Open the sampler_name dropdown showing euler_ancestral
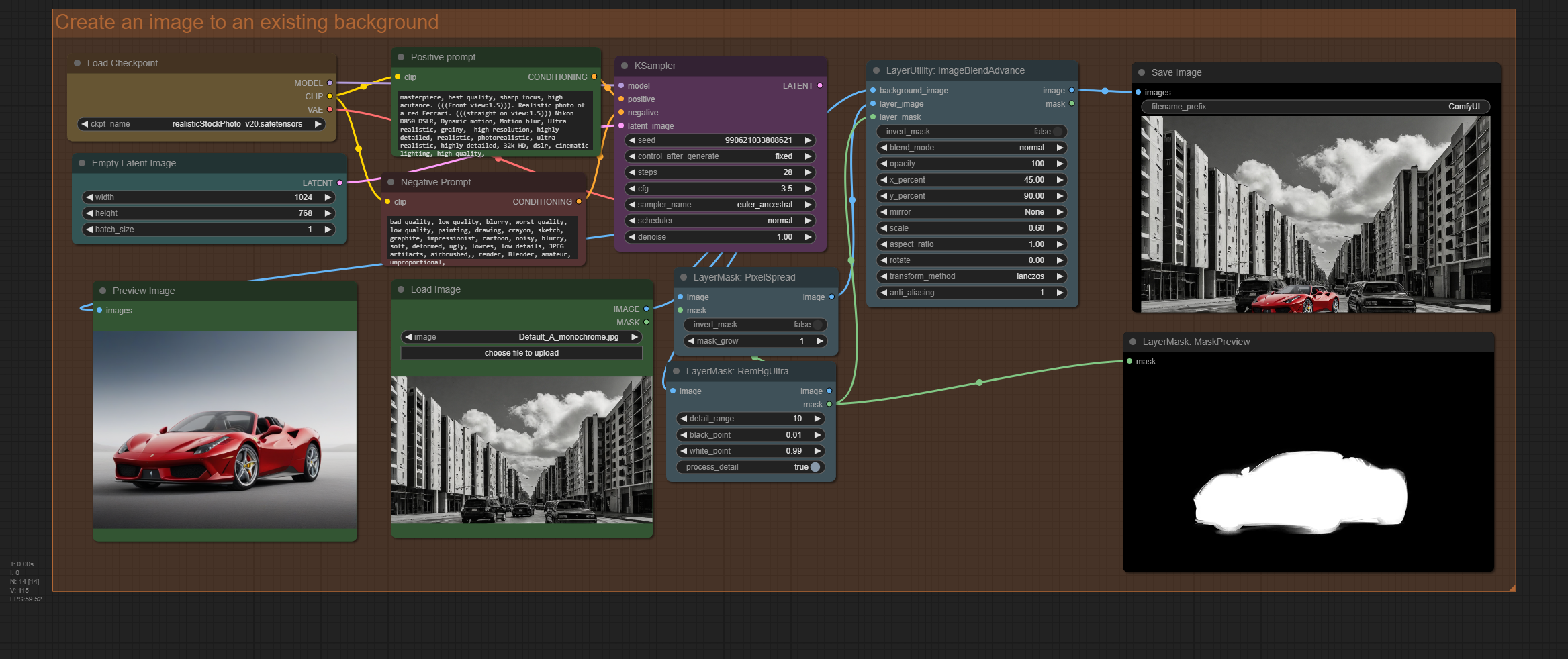1568x659 pixels. point(721,205)
